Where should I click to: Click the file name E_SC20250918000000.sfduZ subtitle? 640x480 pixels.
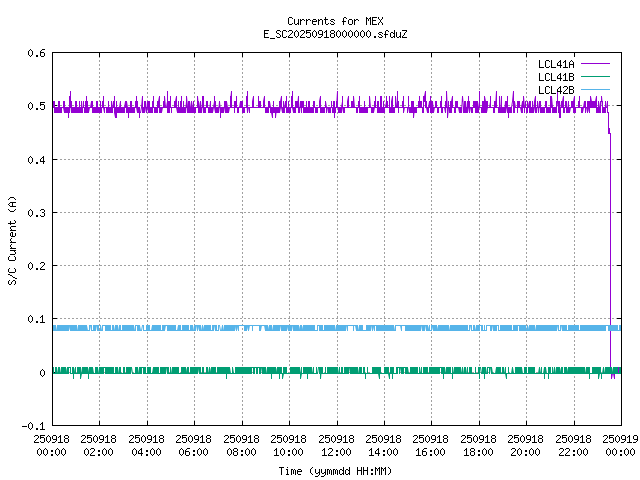pyautogui.click(x=334, y=34)
